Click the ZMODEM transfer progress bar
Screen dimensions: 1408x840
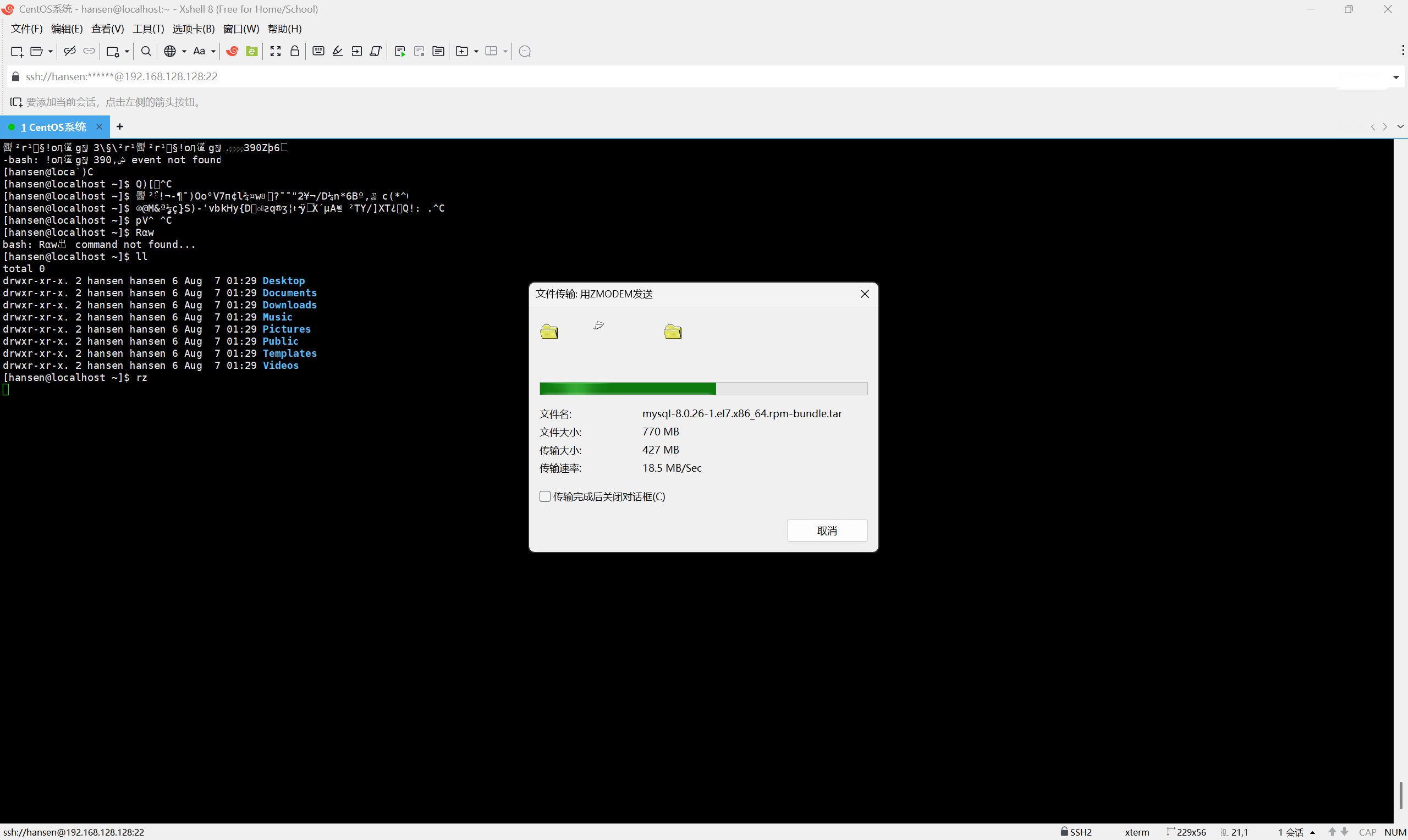703,388
